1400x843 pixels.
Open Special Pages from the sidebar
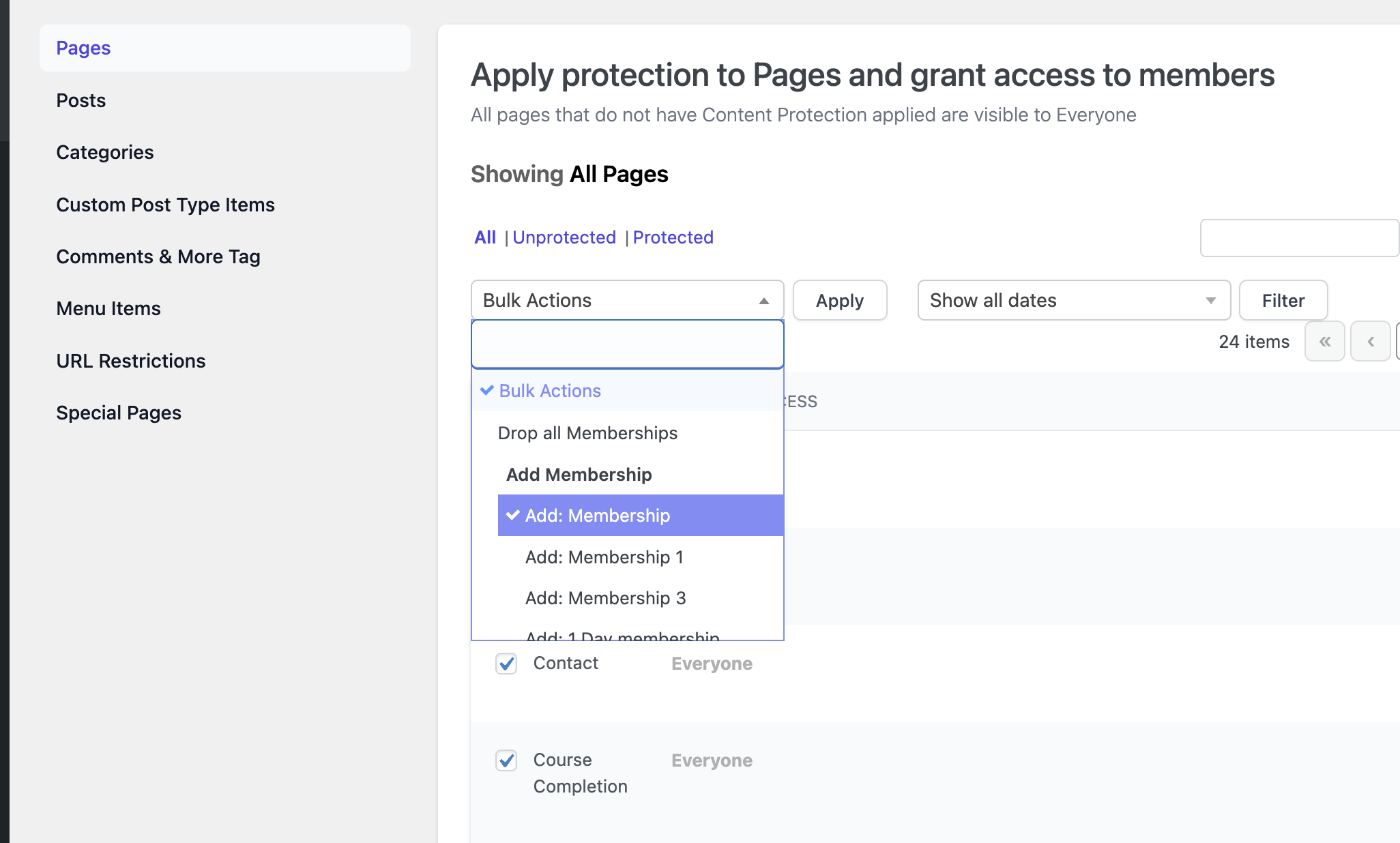tap(119, 412)
